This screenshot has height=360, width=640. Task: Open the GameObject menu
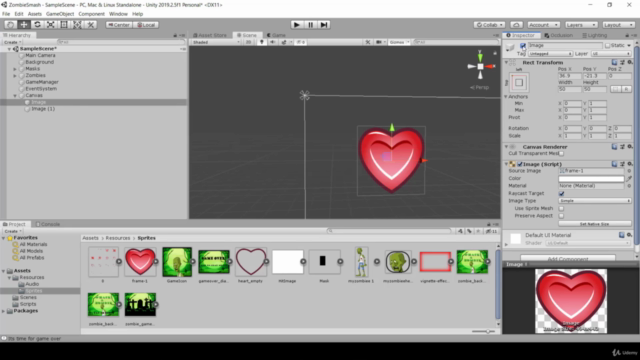pyautogui.click(x=60, y=14)
